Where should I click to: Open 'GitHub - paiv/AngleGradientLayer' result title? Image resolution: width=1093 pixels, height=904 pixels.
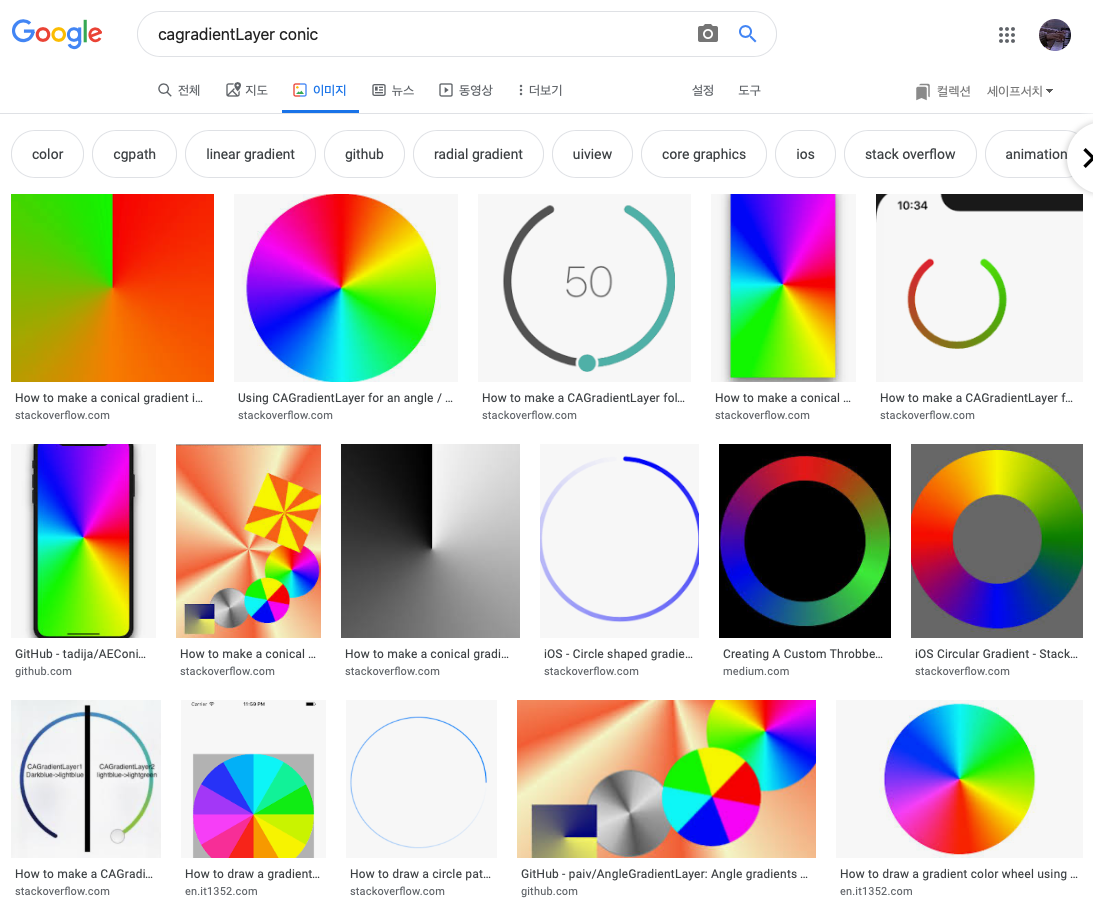(x=664, y=873)
